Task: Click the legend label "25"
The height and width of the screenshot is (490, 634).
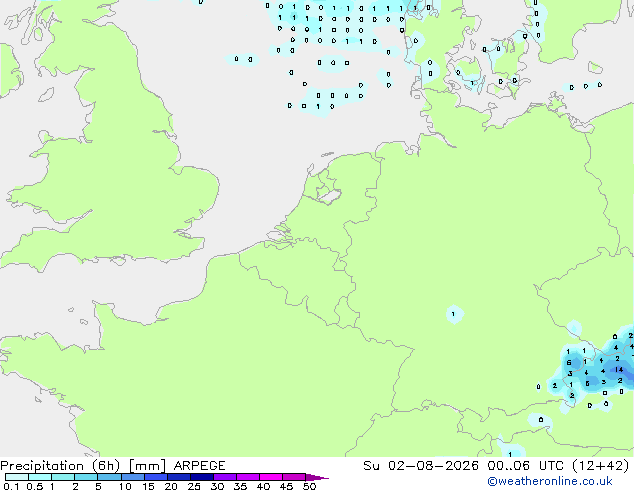Action: click(194, 486)
